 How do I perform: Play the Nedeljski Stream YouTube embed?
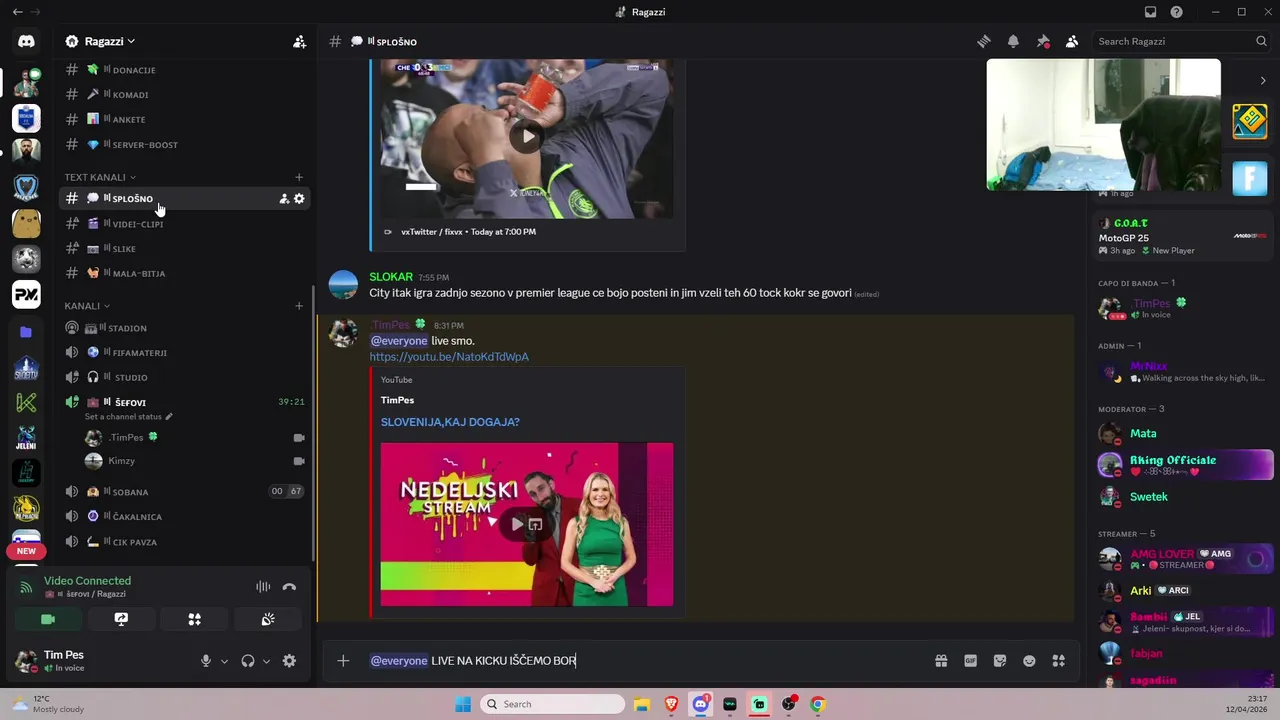[x=517, y=524]
